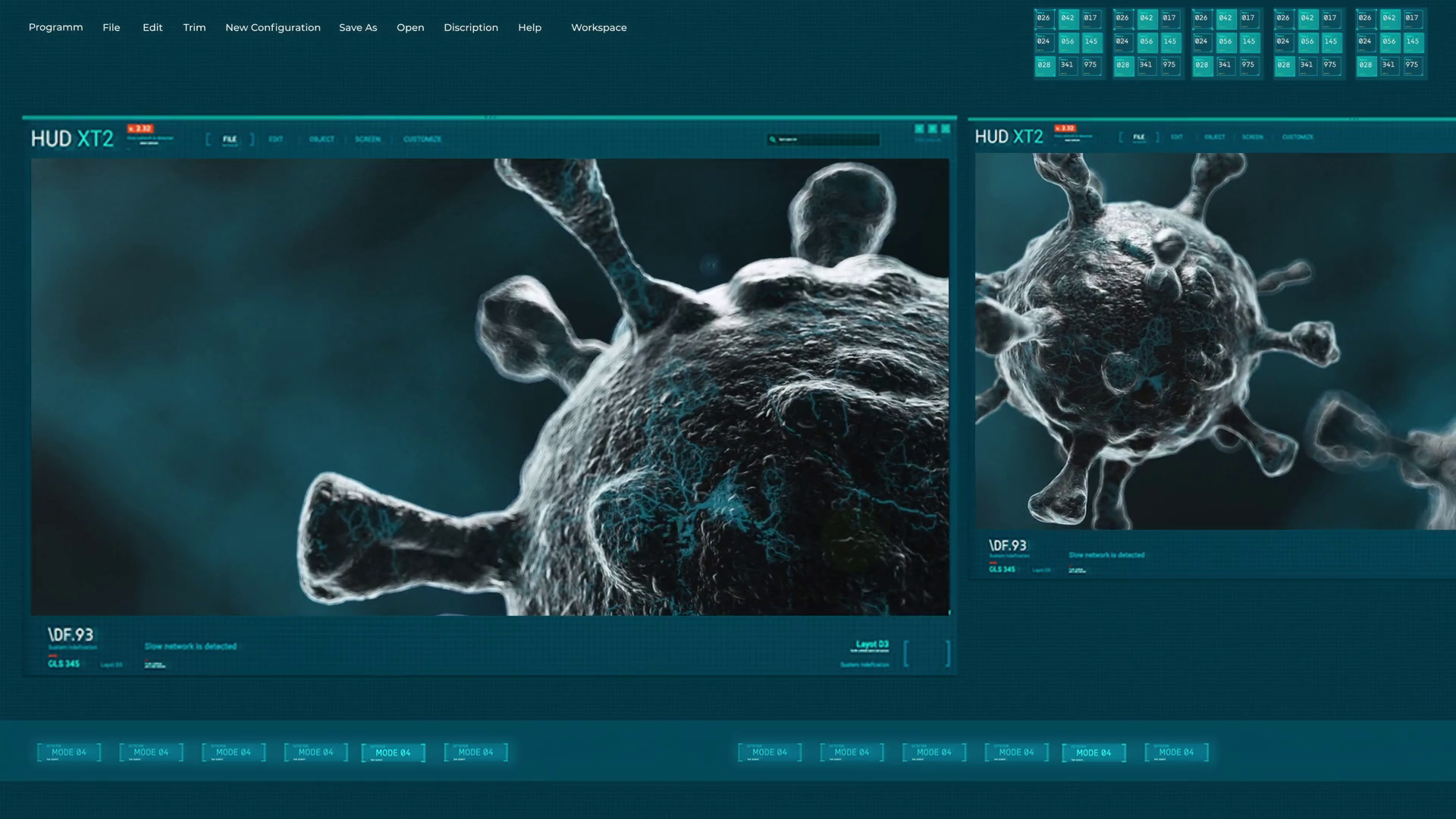Click the \DF.93 label in right HUD window
Screen dimensions: 1456x819
click(1007, 545)
